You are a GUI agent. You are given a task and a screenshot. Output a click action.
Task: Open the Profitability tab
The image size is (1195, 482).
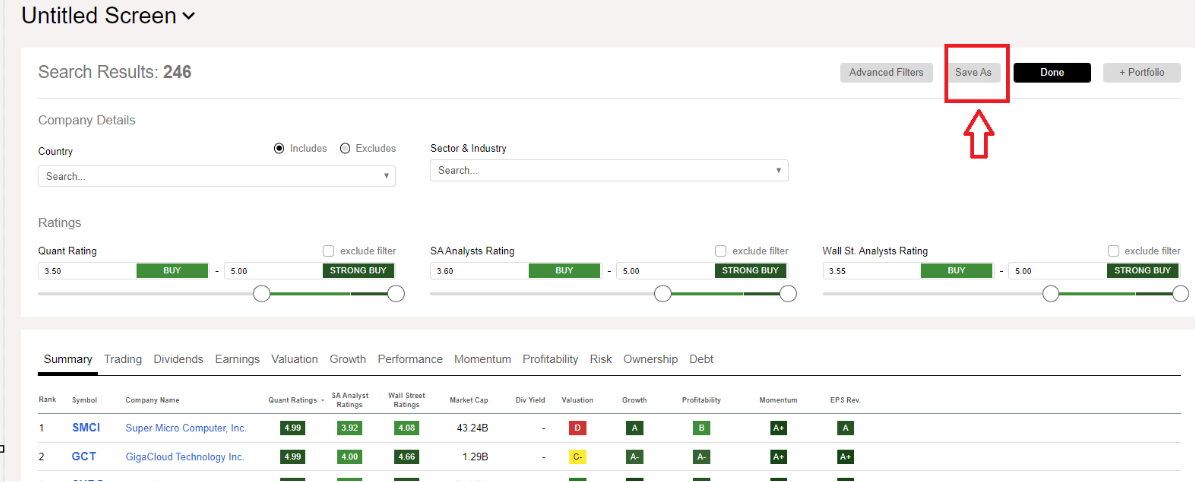pos(550,359)
